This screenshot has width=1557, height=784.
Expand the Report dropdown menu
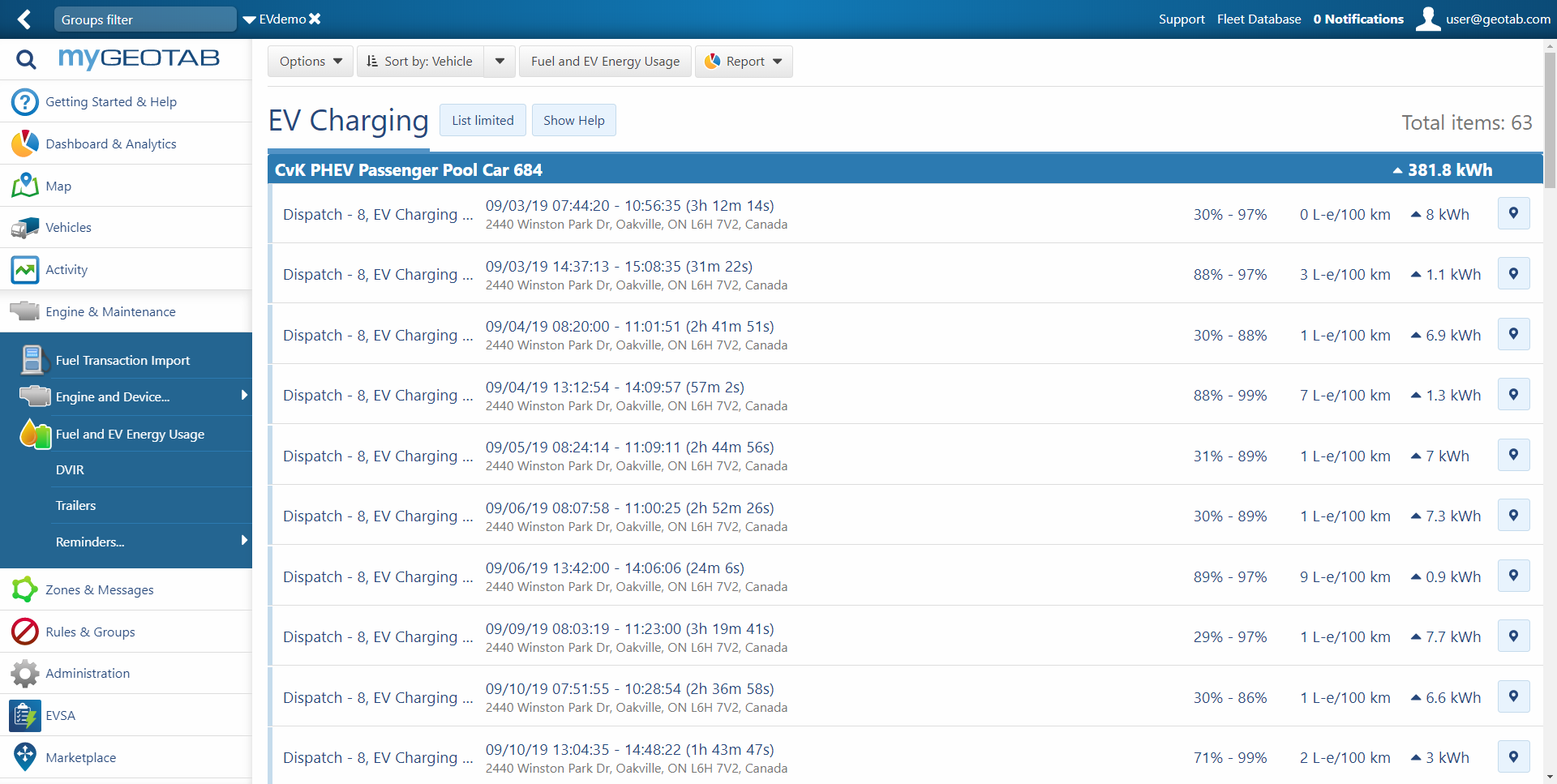(744, 62)
